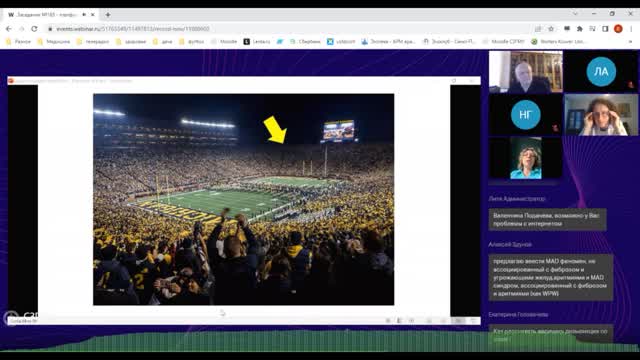Open the Chrome profile avatar
Image resolution: width=640 pixels, height=360 pixels.
click(x=618, y=29)
